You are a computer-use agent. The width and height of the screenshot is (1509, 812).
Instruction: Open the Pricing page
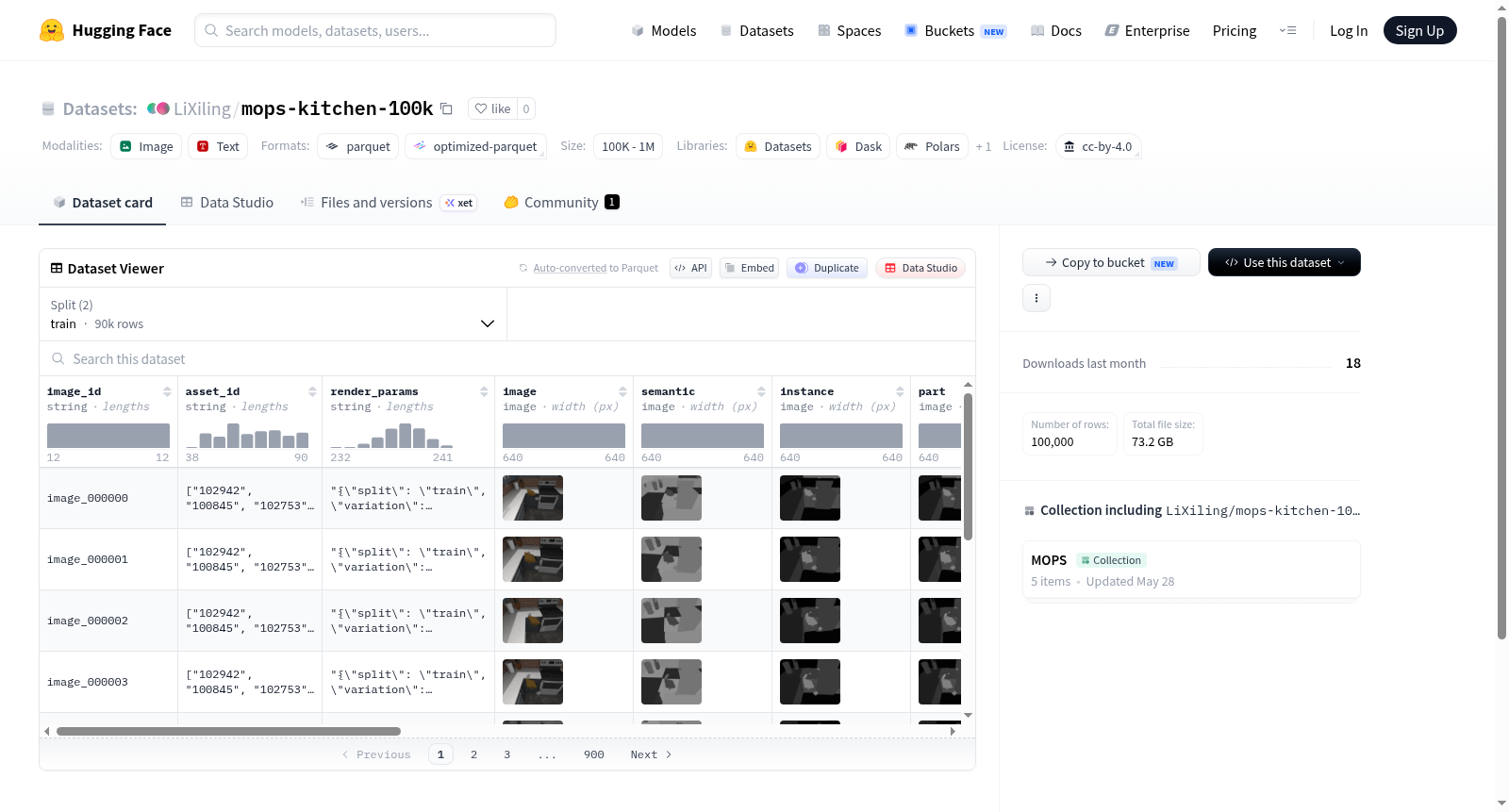1235,31
